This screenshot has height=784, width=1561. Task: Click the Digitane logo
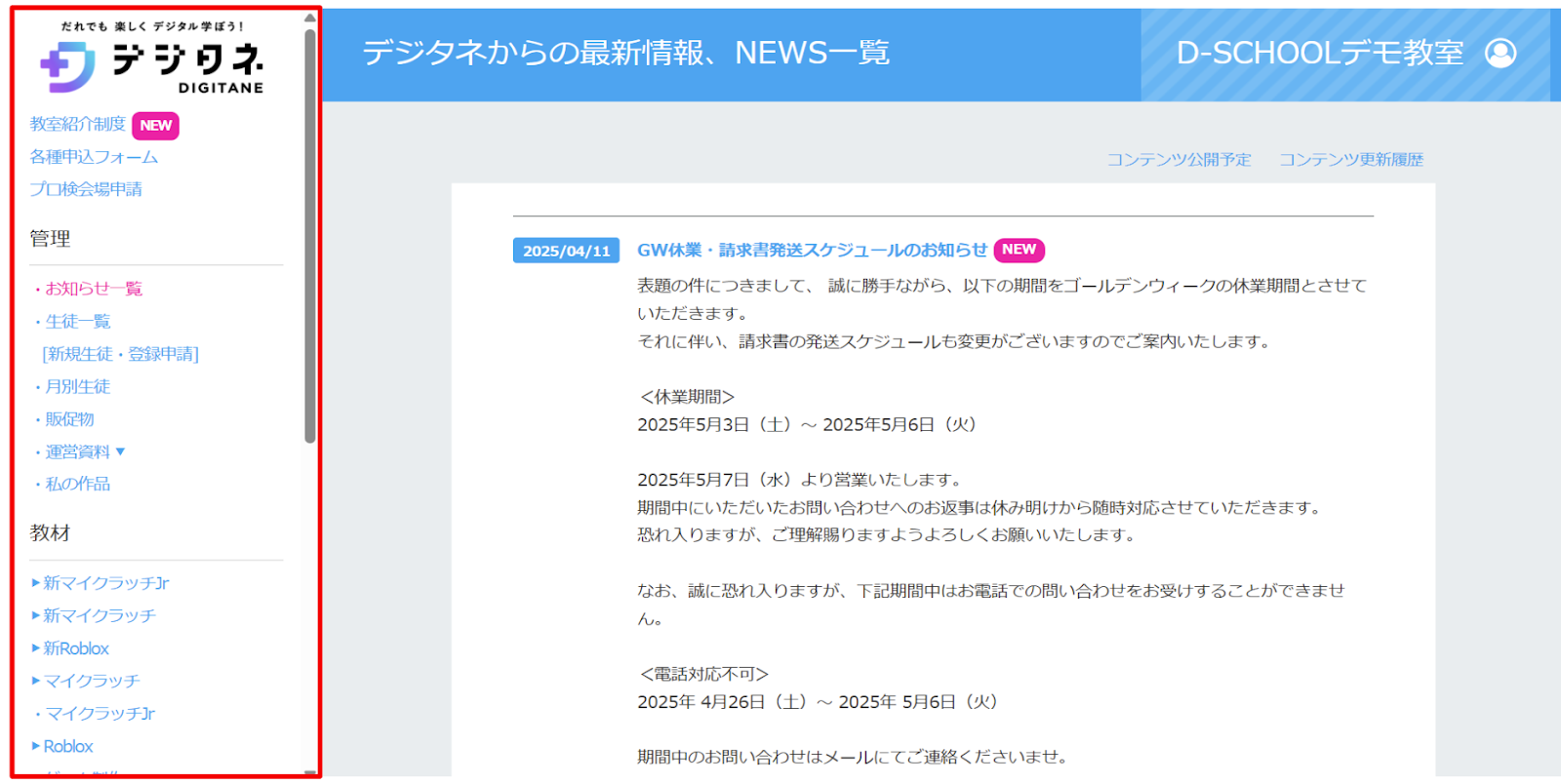pyautogui.click(x=152, y=60)
